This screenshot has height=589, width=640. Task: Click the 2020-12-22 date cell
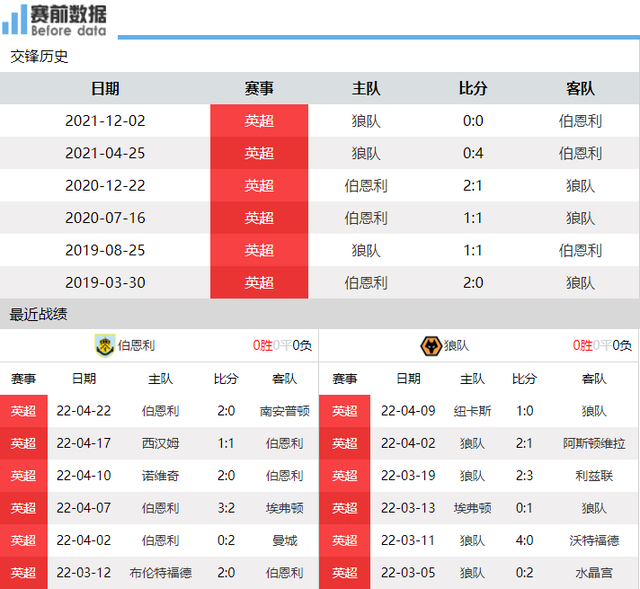[105, 186]
